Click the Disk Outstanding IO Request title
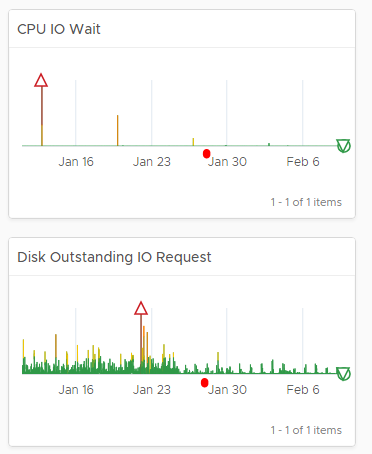The height and width of the screenshot is (454, 372). coord(114,257)
